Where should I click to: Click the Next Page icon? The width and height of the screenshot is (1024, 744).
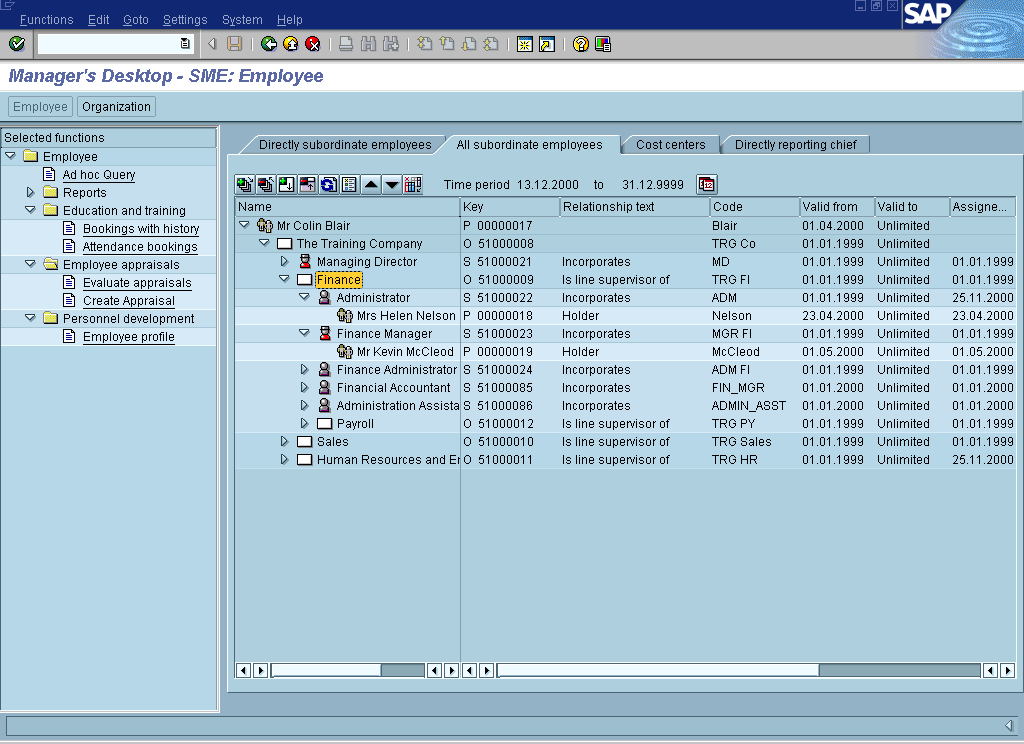point(469,44)
